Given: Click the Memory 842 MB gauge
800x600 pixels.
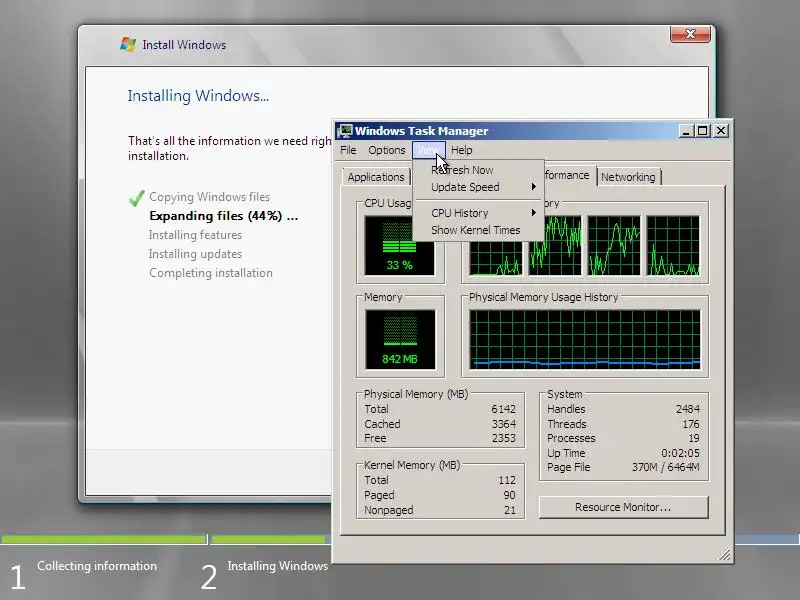Looking at the screenshot, I should coord(401,339).
